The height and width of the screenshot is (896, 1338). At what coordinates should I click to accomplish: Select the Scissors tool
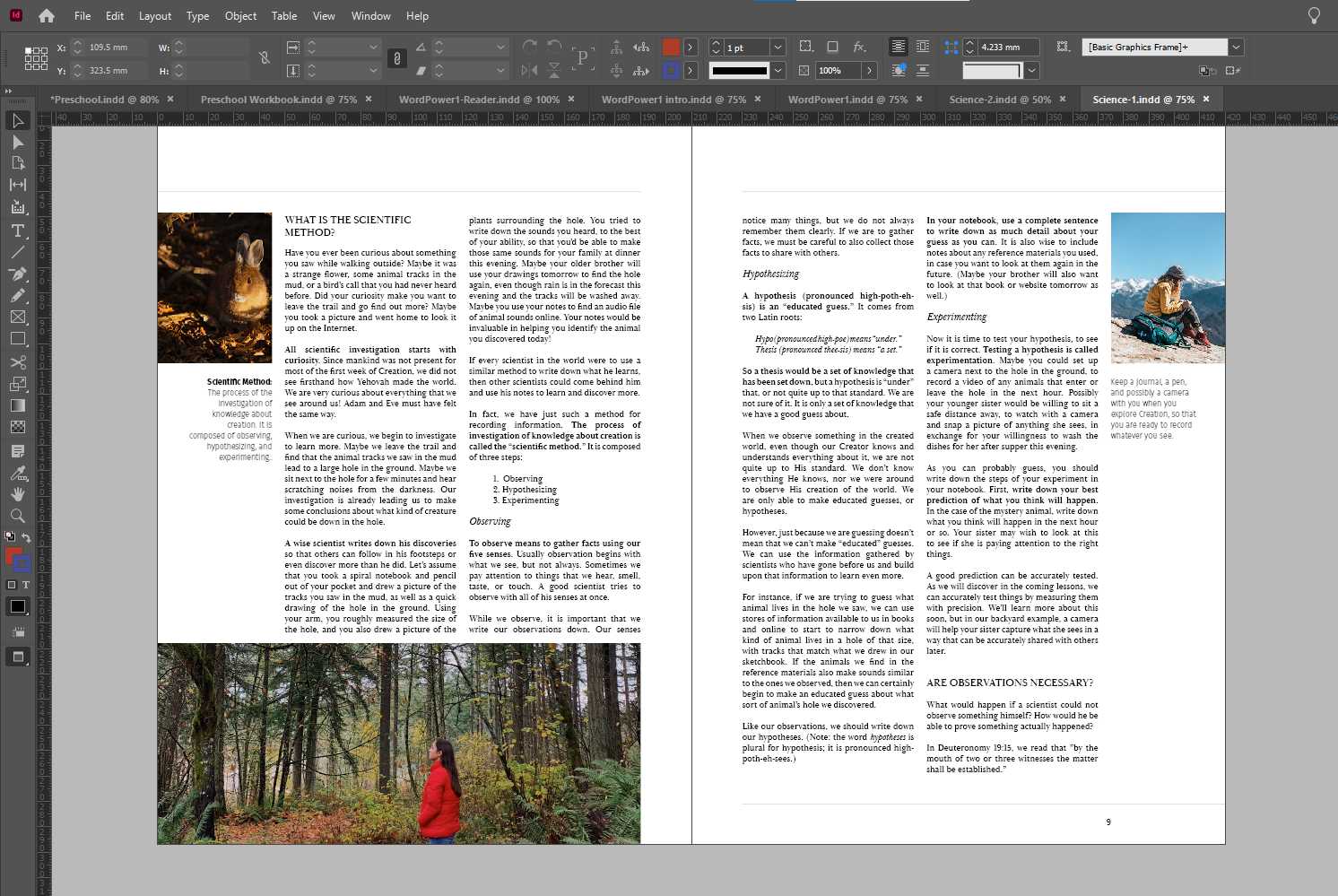click(17, 362)
